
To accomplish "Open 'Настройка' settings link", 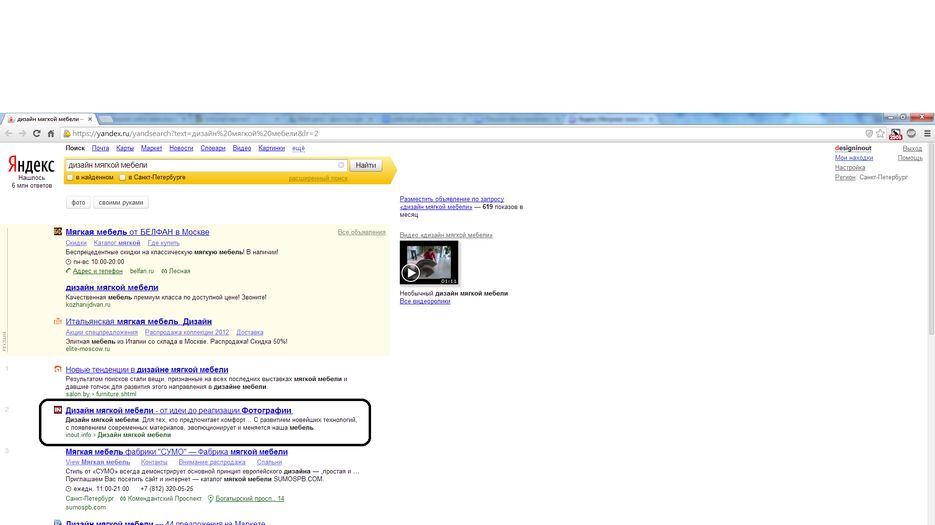I will coord(850,168).
